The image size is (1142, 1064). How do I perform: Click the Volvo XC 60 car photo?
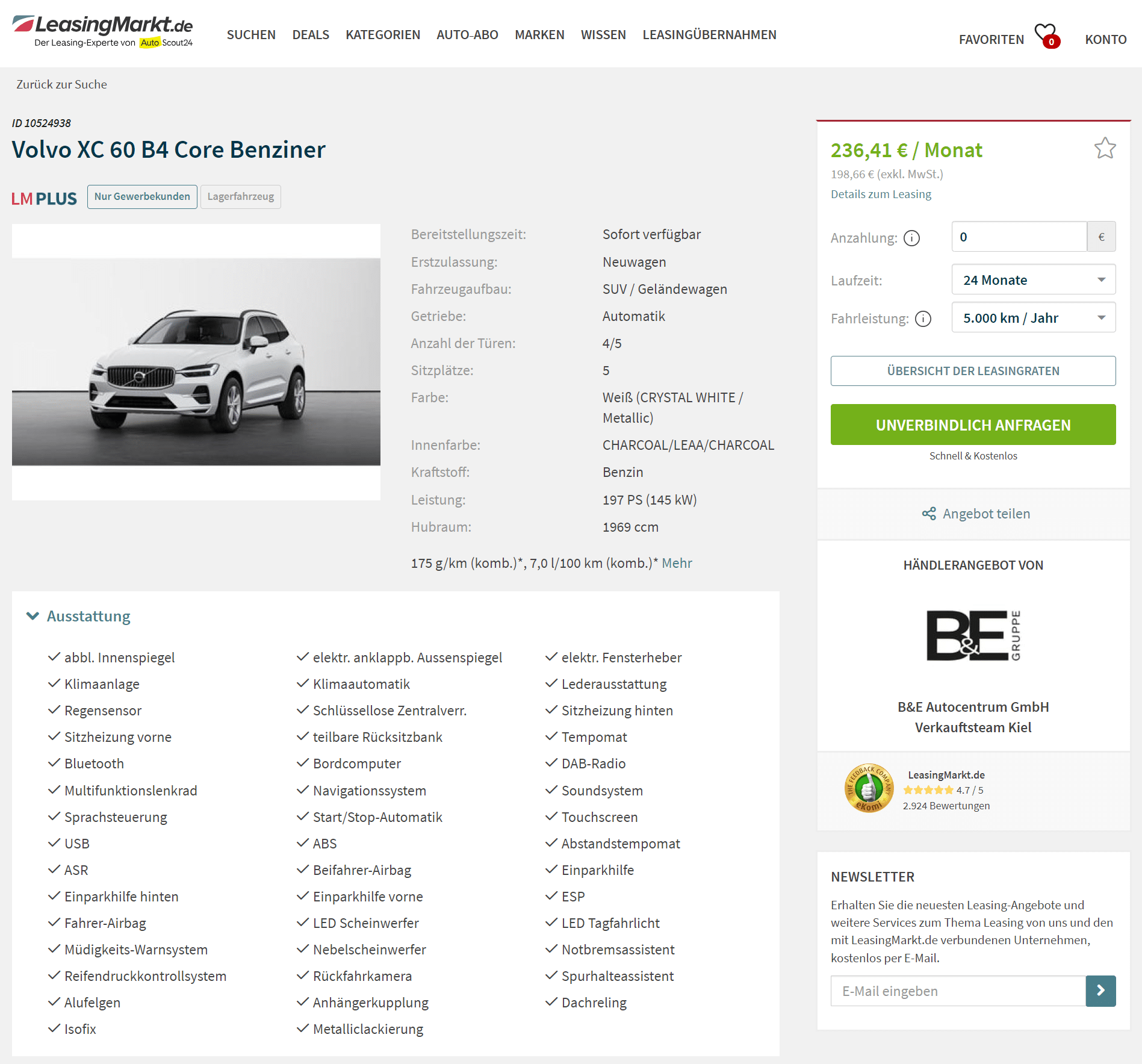coord(196,362)
